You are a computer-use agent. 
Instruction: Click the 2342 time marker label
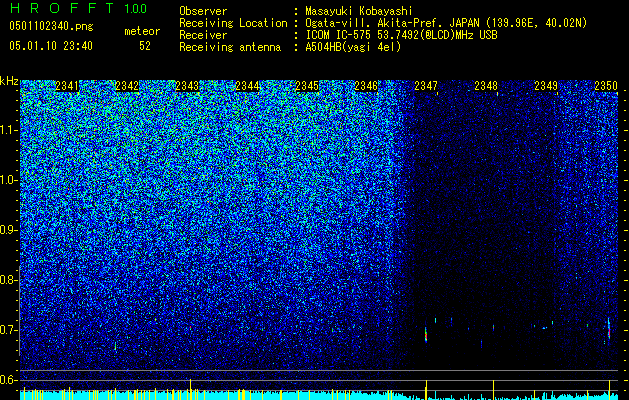pyautogui.click(x=127, y=86)
